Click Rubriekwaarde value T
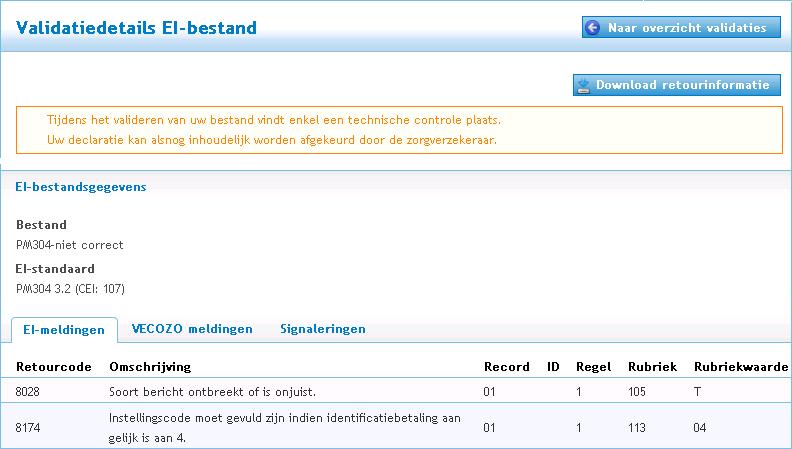The height and width of the screenshot is (449, 792). coord(698,391)
